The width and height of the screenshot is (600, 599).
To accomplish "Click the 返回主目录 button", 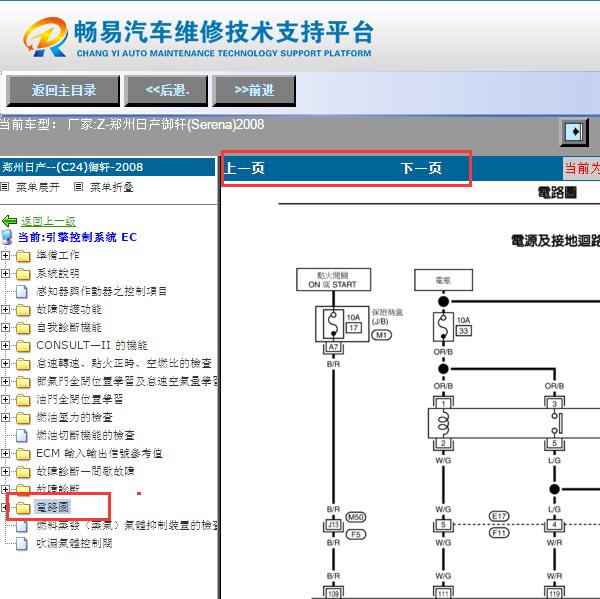I will 63,91.
